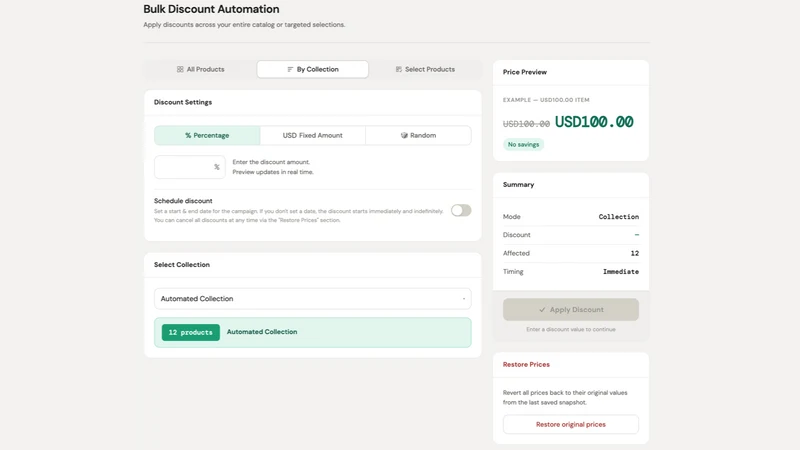Click the Collection value in Summary Mode
800x450 pixels.
pos(618,217)
